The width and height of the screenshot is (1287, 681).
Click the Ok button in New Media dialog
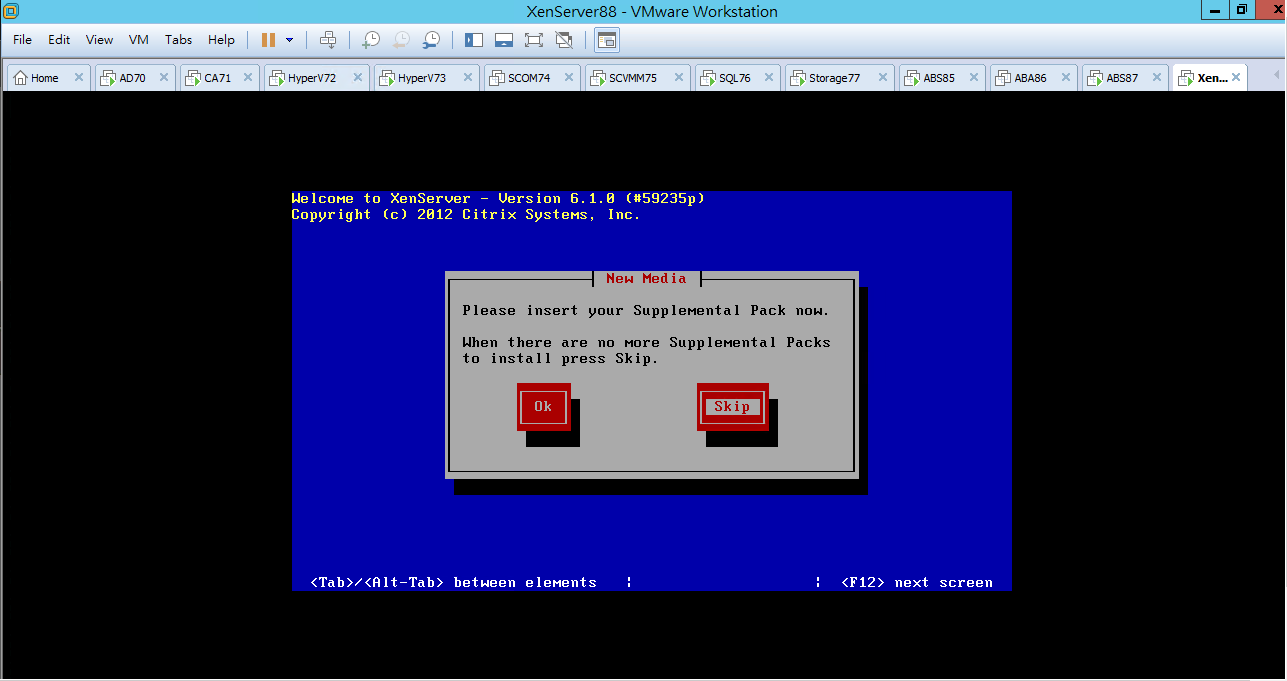pos(543,407)
